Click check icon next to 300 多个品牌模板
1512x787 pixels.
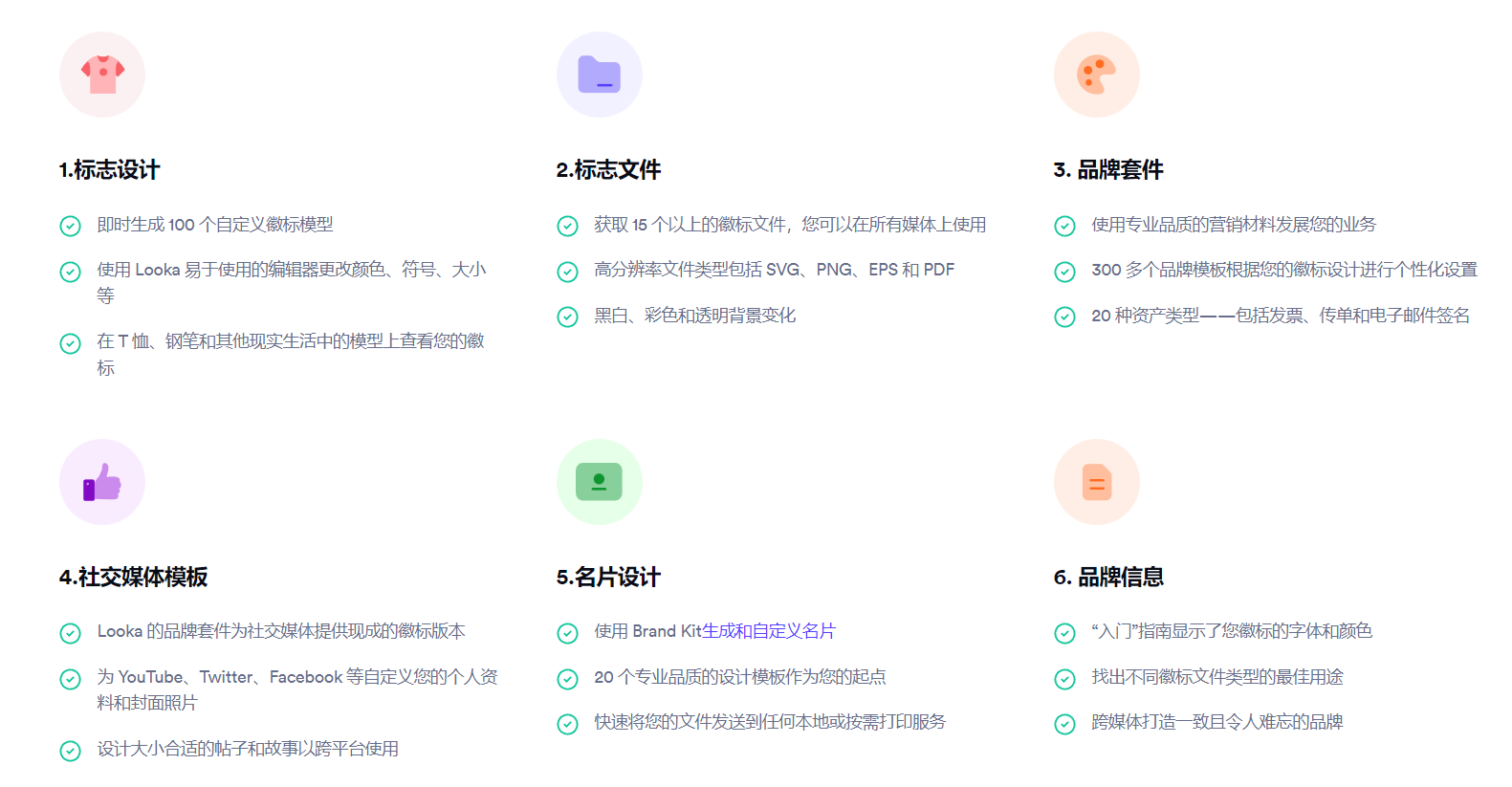pos(1064,272)
